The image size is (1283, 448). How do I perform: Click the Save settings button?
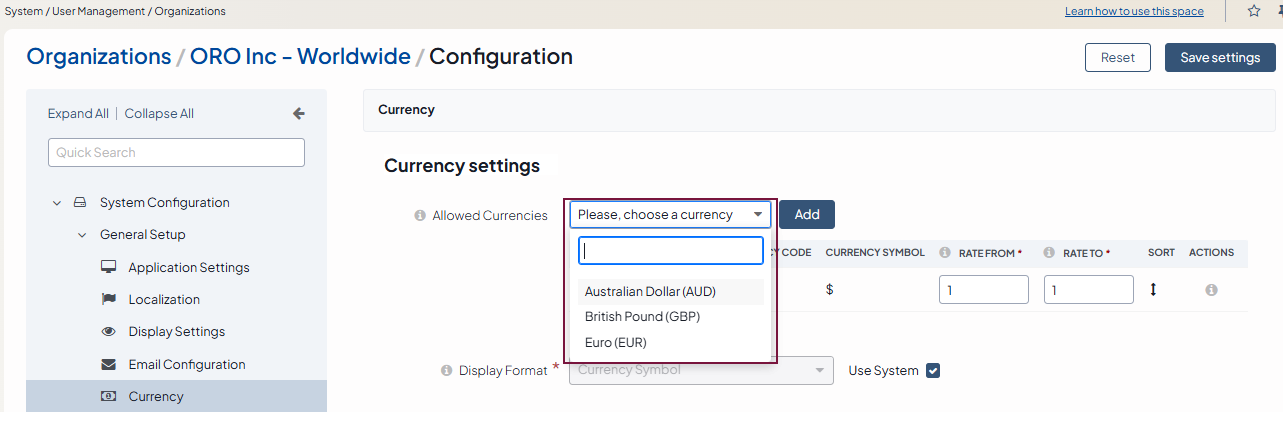pyautogui.click(x=1219, y=58)
